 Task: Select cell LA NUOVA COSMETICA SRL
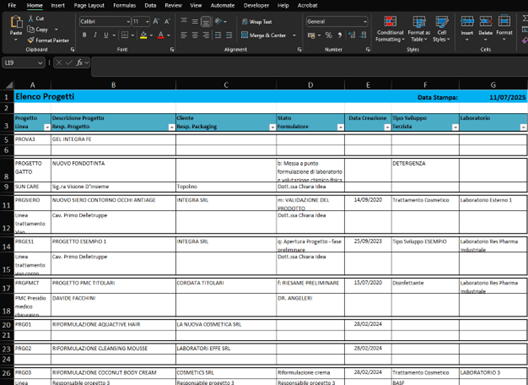click(226, 325)
